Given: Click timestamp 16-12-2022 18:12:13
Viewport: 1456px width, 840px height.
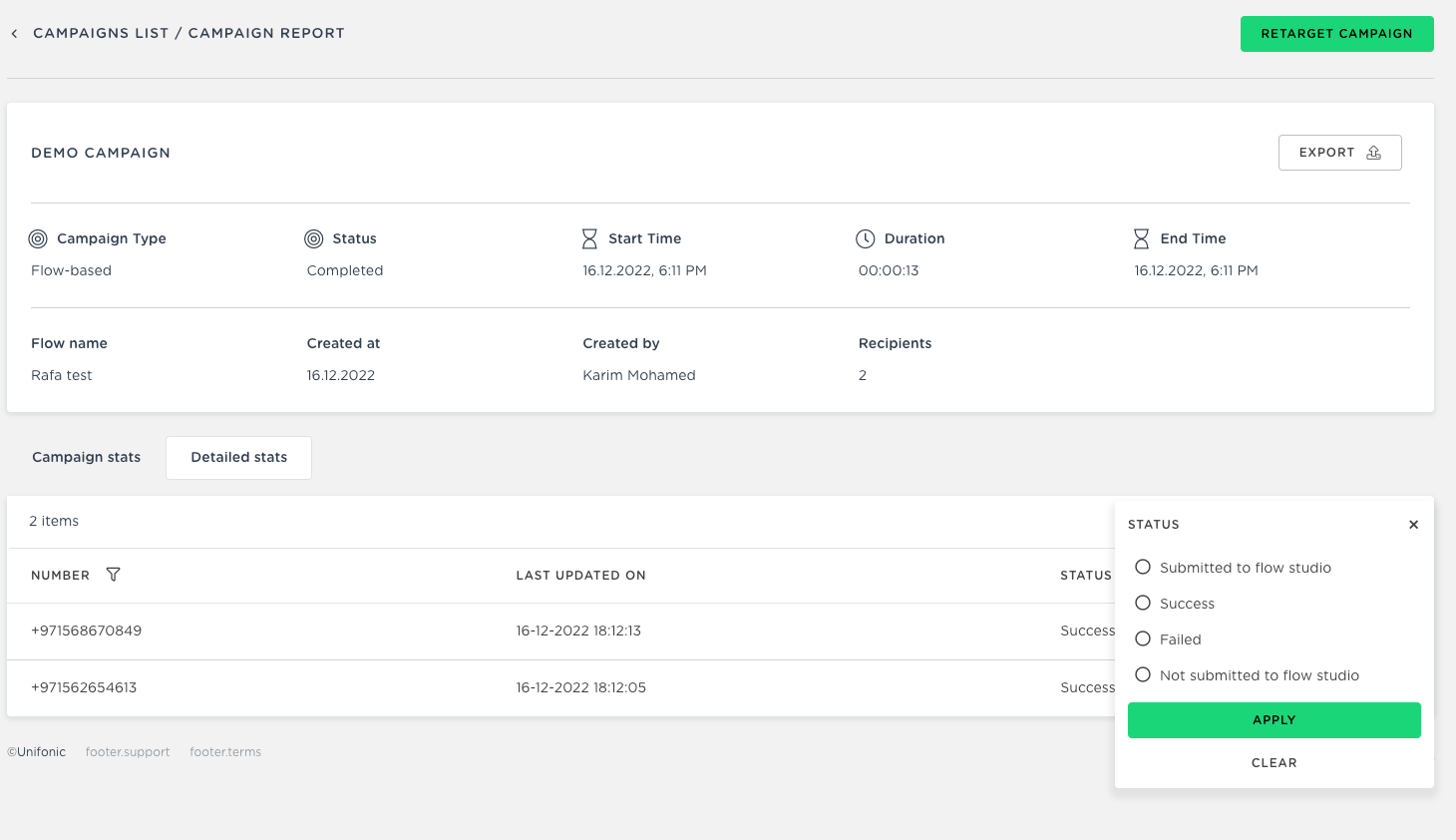Looking at the screenshot, I should pyautogui.click(x=578, y=631).
